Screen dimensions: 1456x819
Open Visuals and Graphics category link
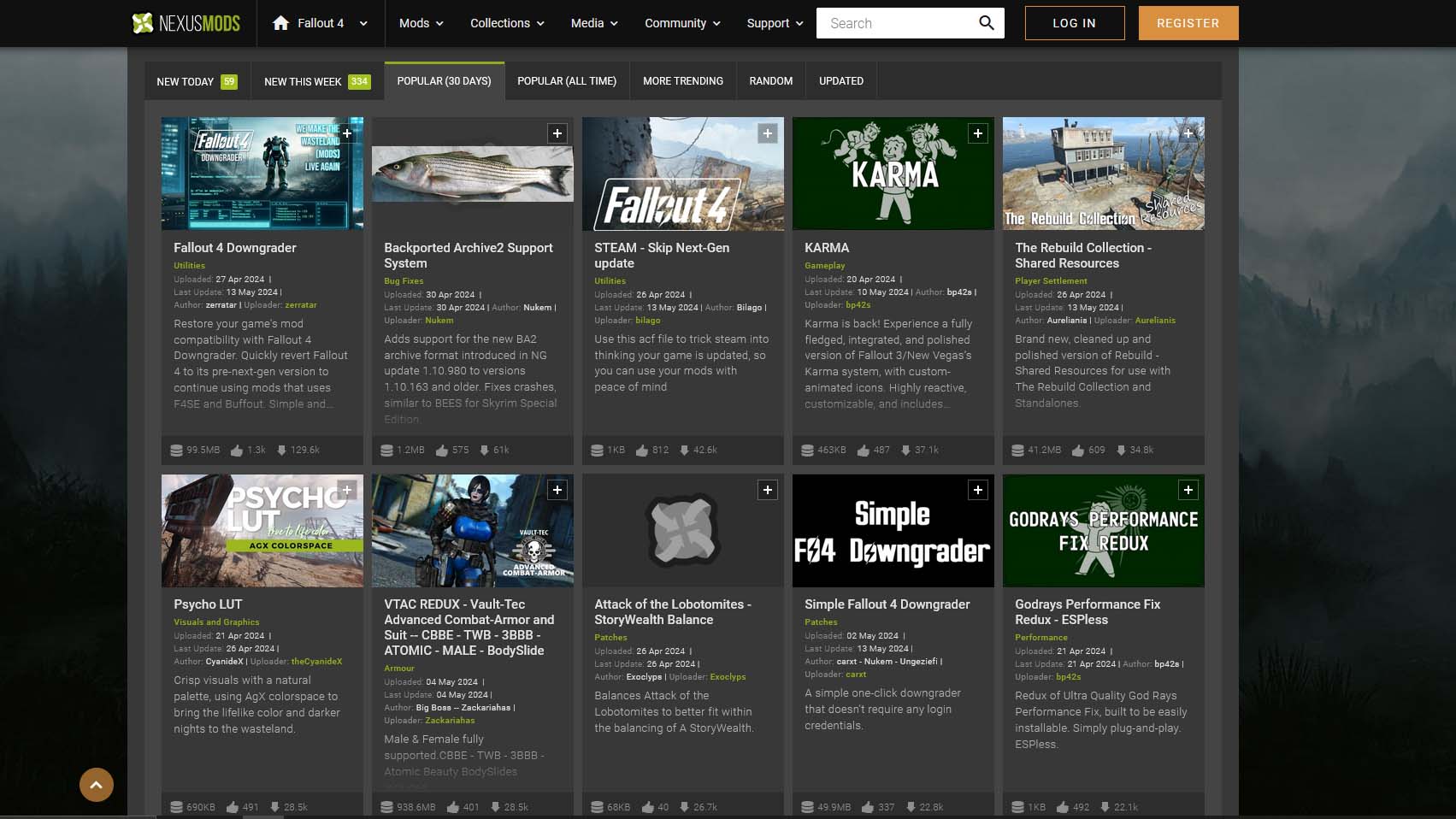click(x=216, y=622)
